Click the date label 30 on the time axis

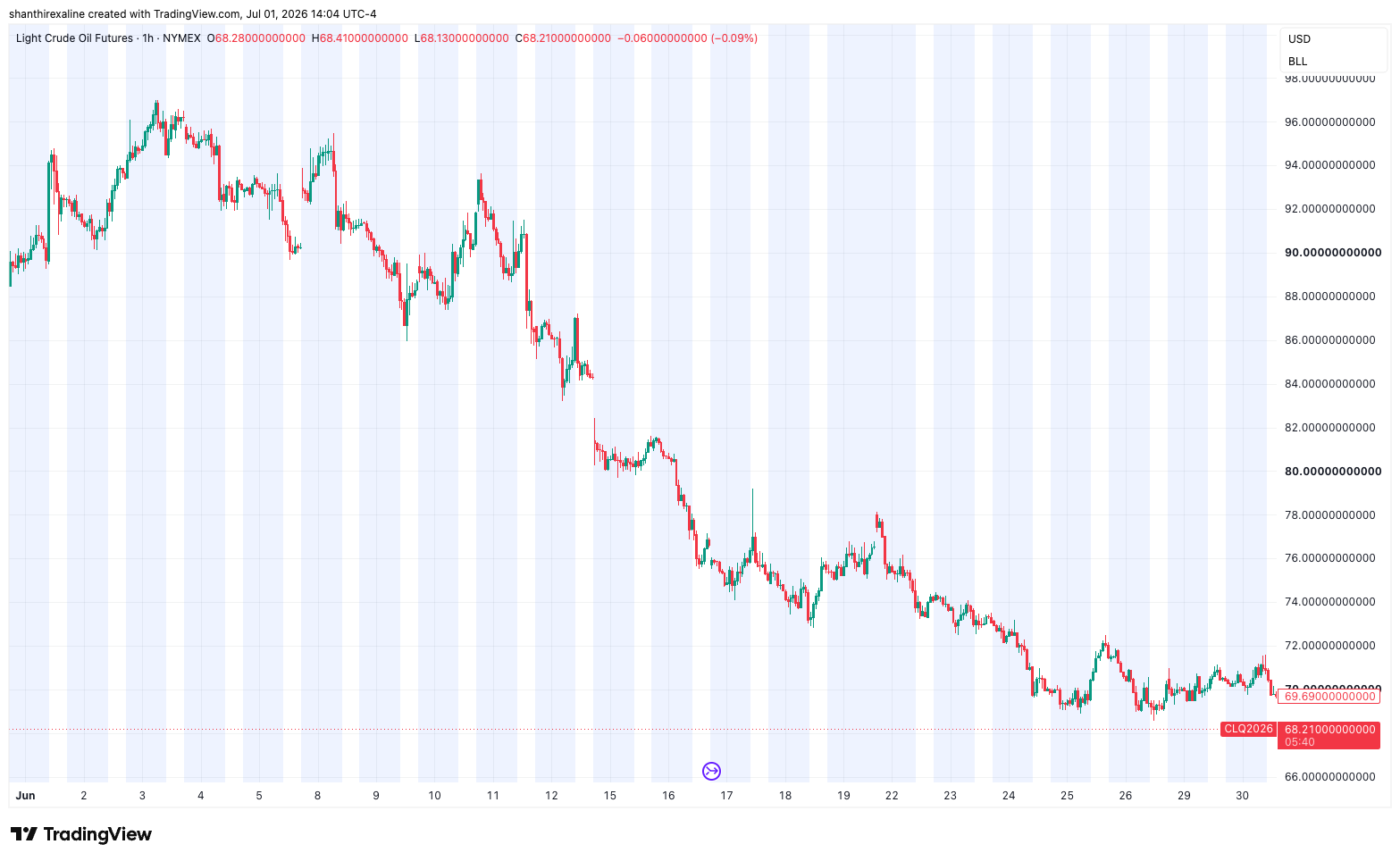(x=1242, y=796)
